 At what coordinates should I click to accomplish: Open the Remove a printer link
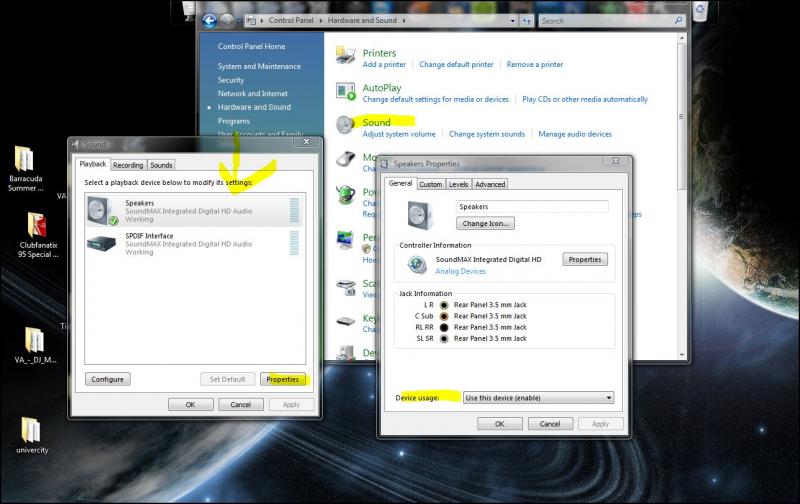point(535,64)
